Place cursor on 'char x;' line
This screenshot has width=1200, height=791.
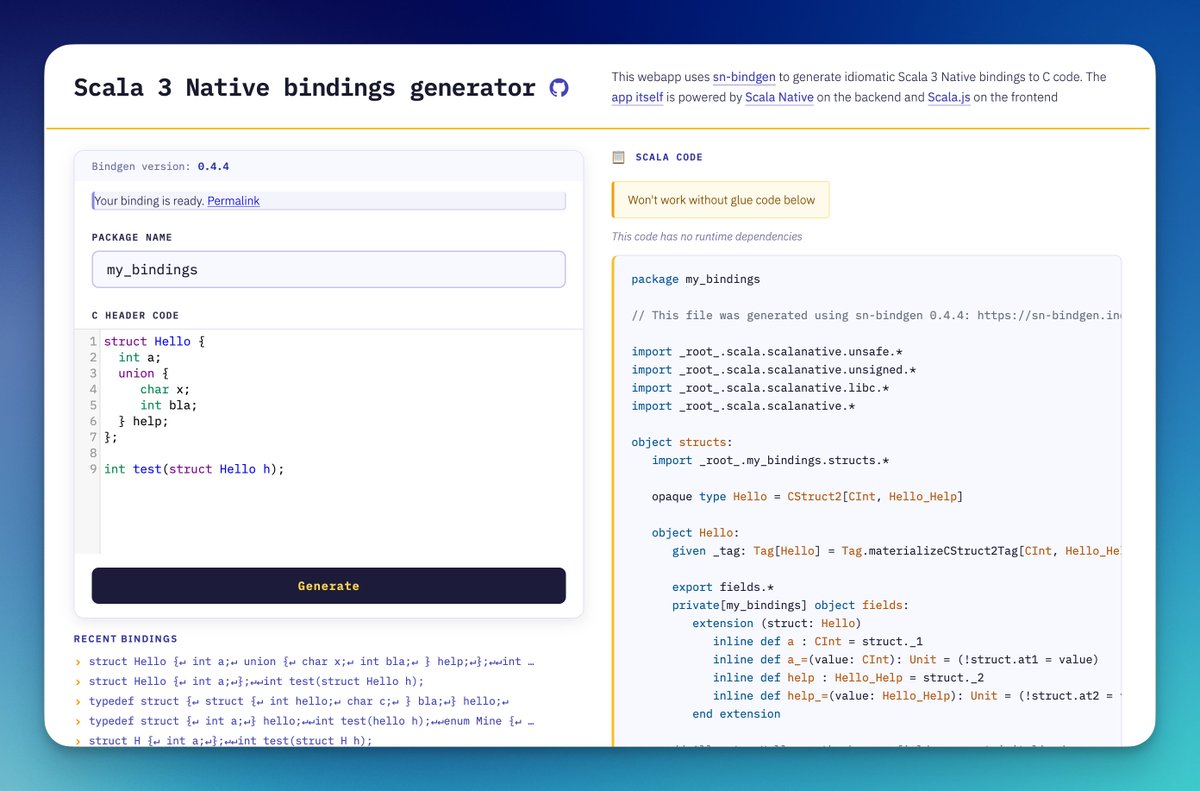[165, 389]
